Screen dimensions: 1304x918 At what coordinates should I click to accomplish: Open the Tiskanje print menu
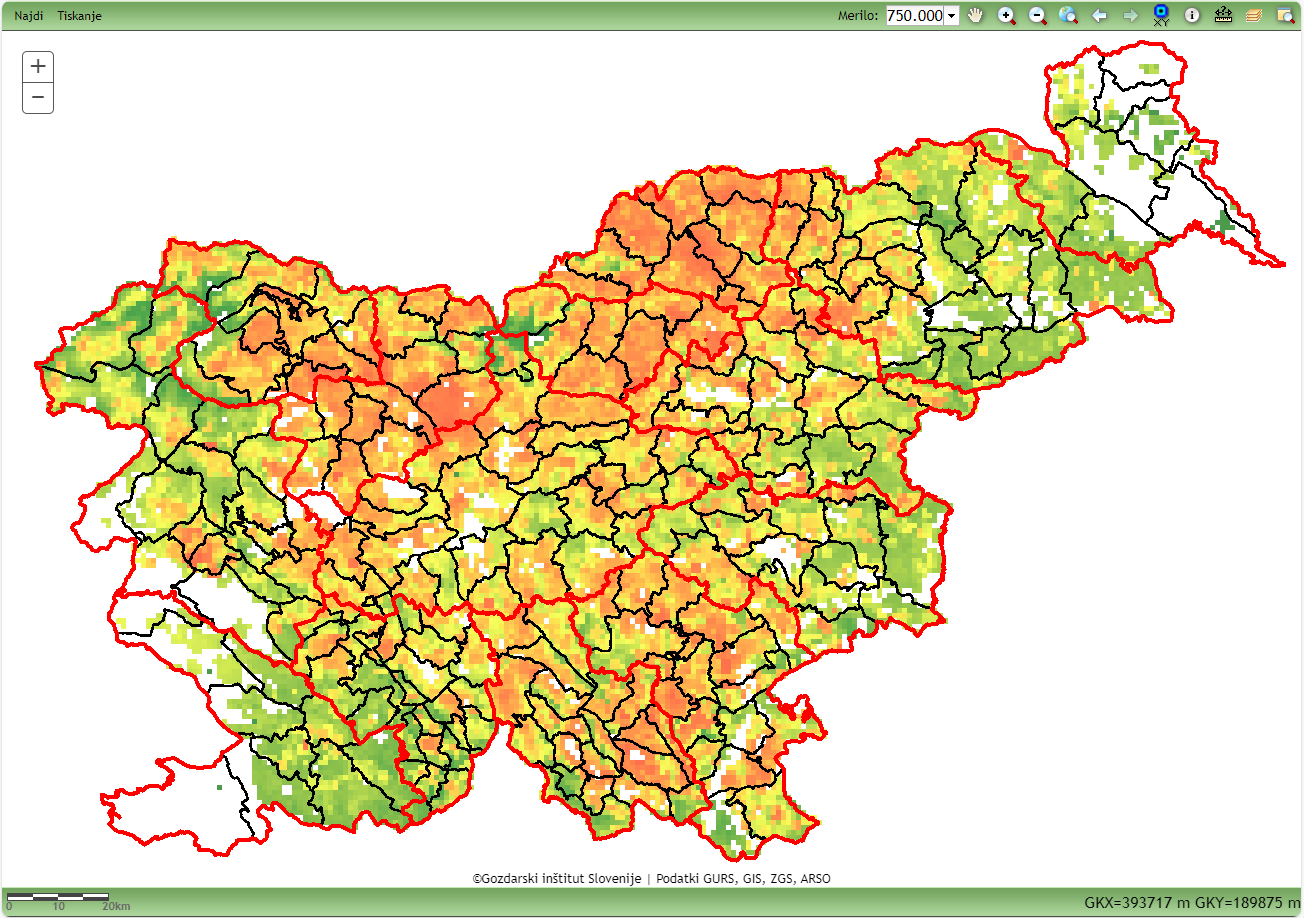click(x=80, y=16)
